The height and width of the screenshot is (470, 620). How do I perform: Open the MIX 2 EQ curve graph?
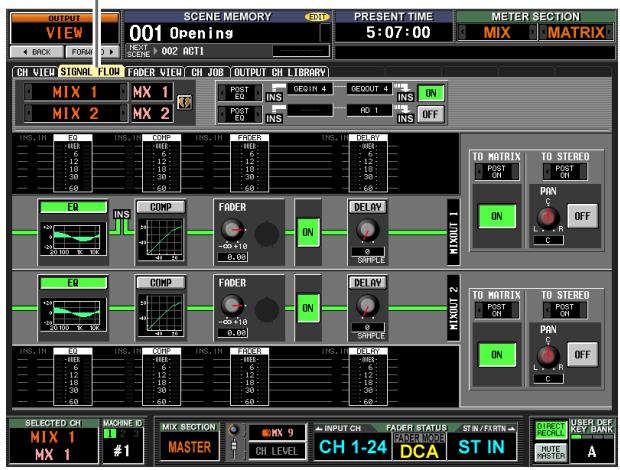click(x=73, y=315)
